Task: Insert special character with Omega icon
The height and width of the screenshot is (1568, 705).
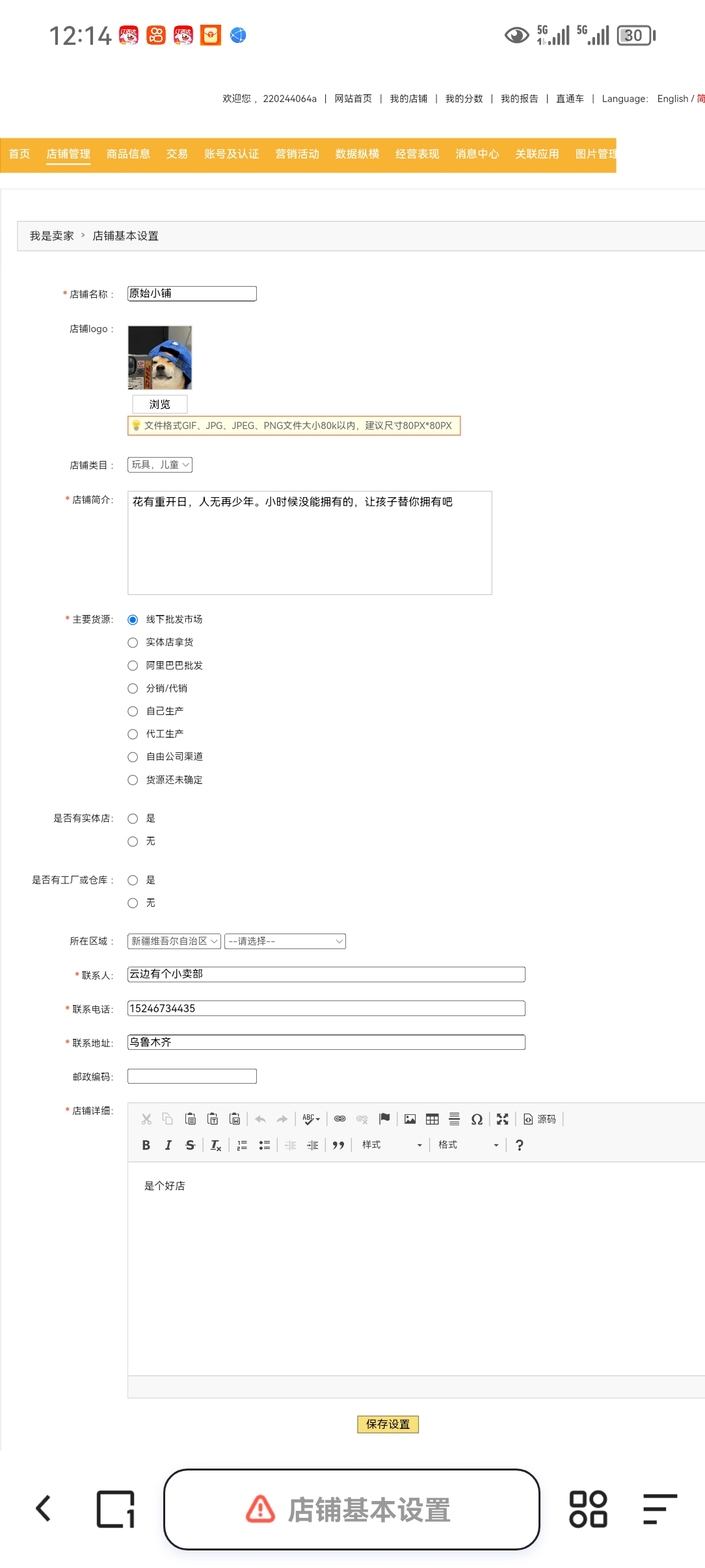Action: tap(477, 1119)
